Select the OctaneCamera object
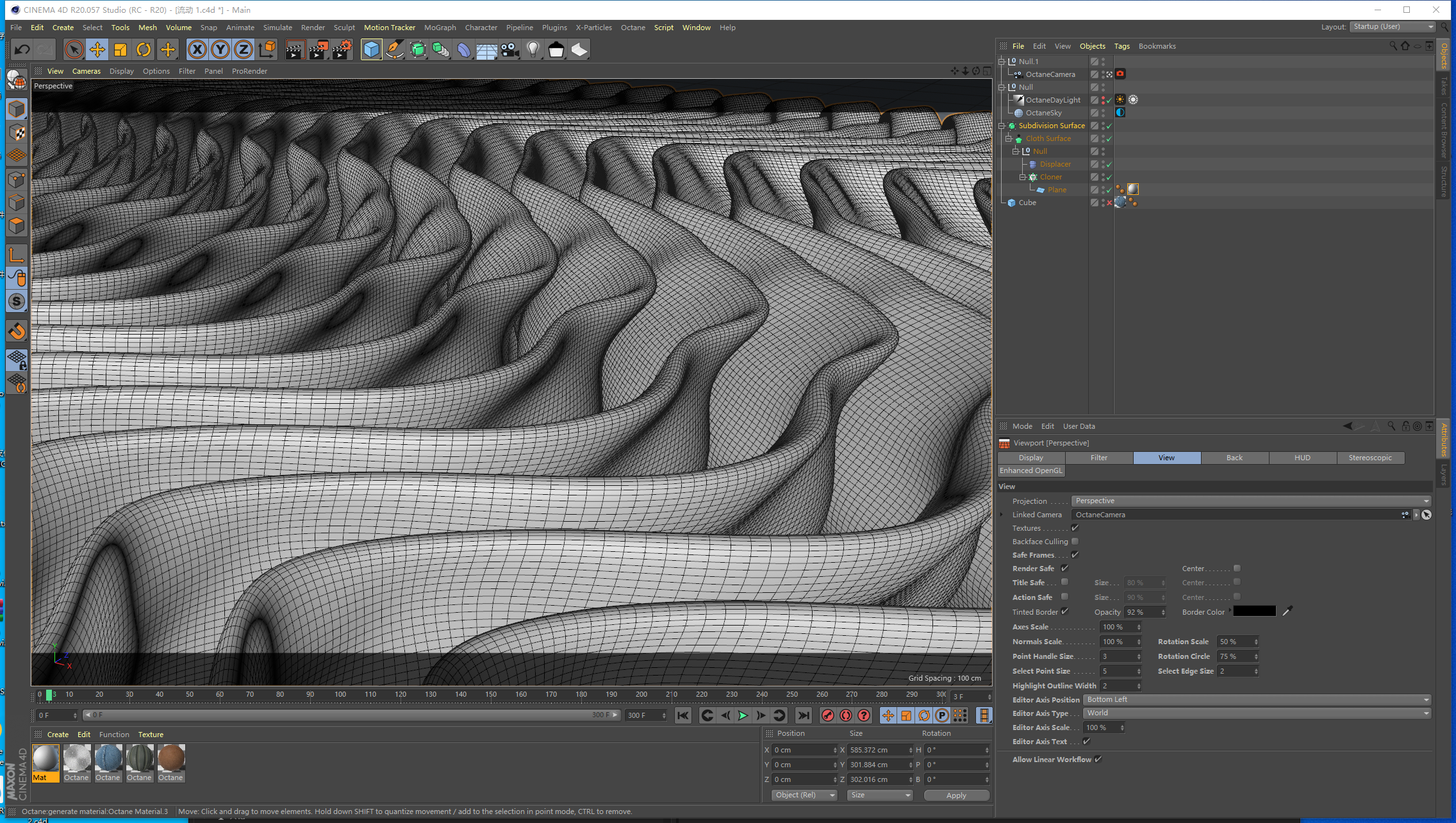Screen dimensions: 1456x823 point(1050,74)
